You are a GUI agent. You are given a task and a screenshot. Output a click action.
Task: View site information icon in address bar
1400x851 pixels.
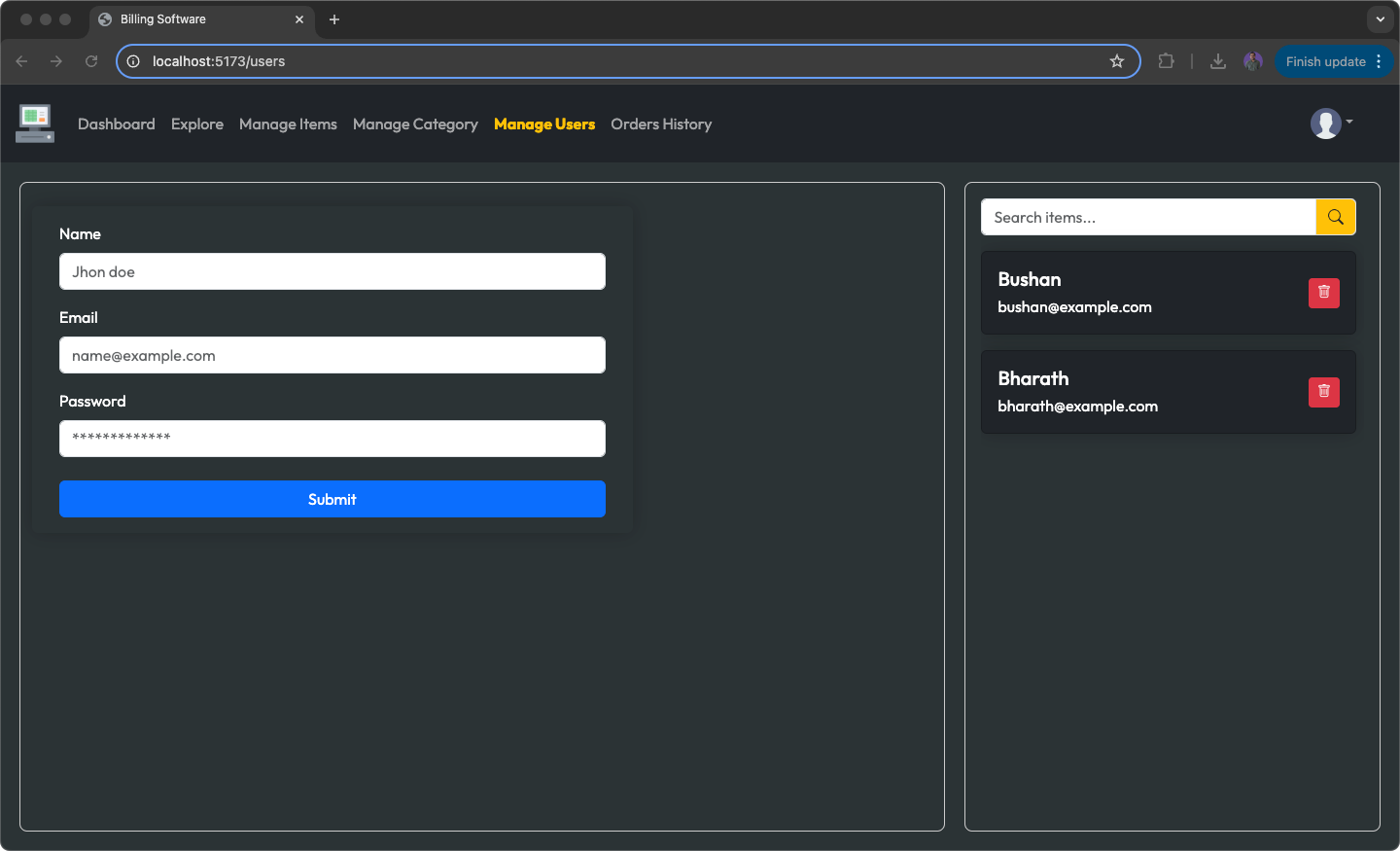133,61
